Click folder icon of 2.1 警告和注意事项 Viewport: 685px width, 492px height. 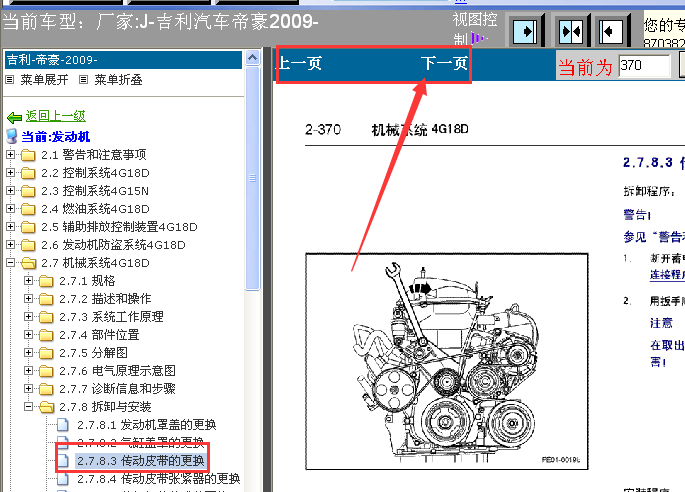(28, 155)
